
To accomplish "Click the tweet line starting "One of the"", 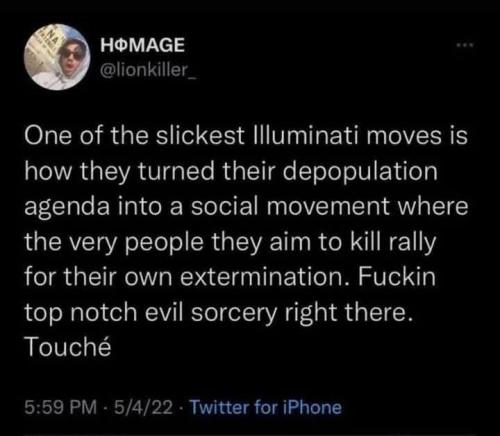I will pyautogui.click(x=246, y=136).
